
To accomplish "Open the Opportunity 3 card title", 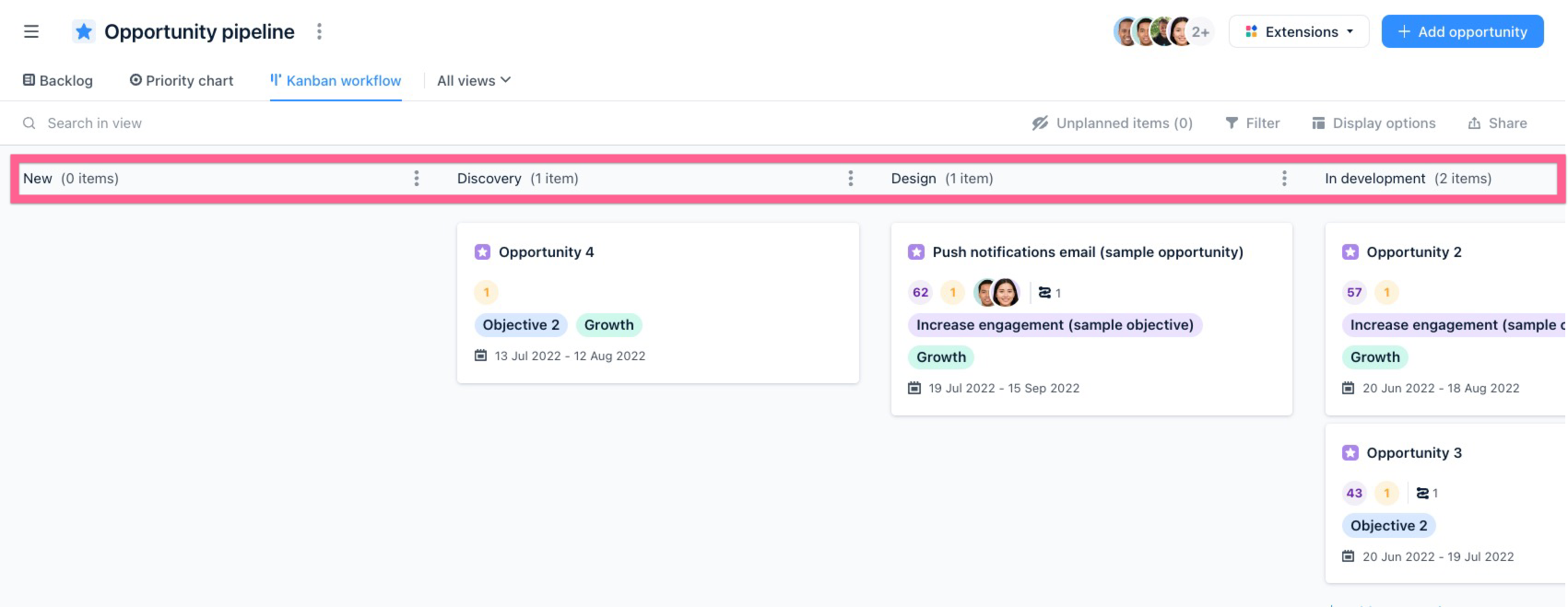I will click(1414, 453).
